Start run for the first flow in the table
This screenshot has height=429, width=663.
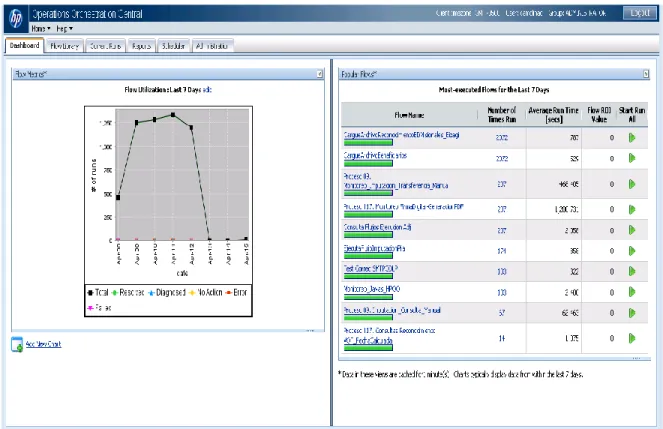pos(632,138)
